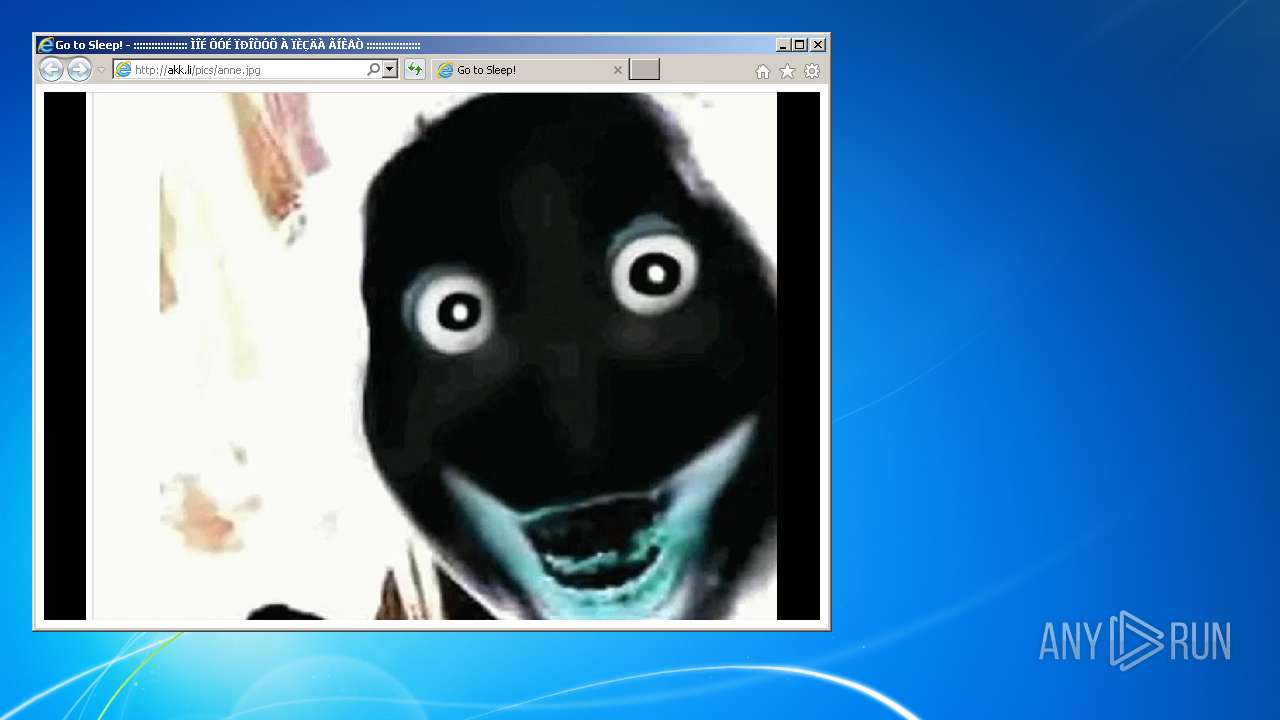Minimize the Internet Explorer window

point(783,45)
